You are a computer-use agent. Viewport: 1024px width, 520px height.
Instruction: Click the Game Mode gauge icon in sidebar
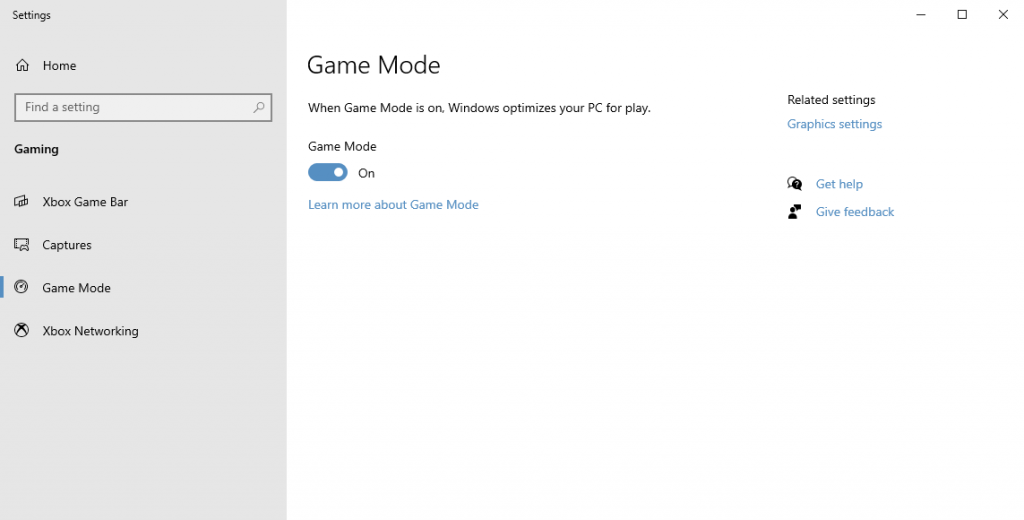[x=21, y=288]
